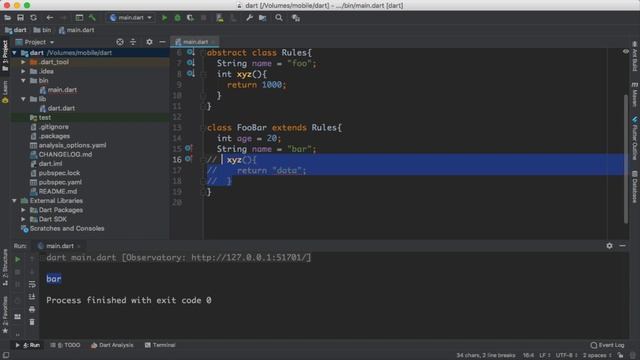Collapse code fold marker at line 13
Viewport: 640px width, 360px height.
tap(203, 128)
